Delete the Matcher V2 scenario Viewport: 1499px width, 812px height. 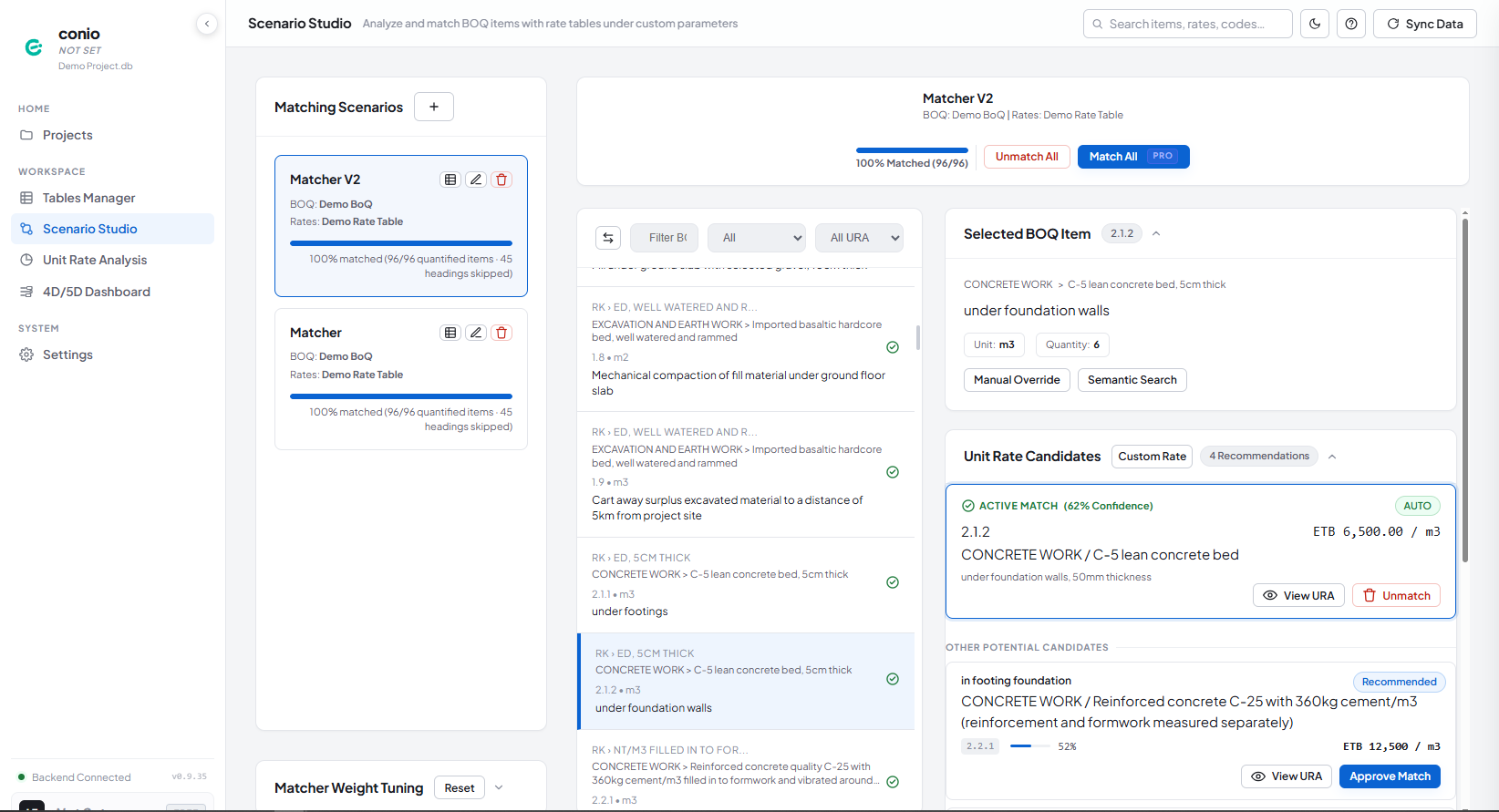(501, 180)
